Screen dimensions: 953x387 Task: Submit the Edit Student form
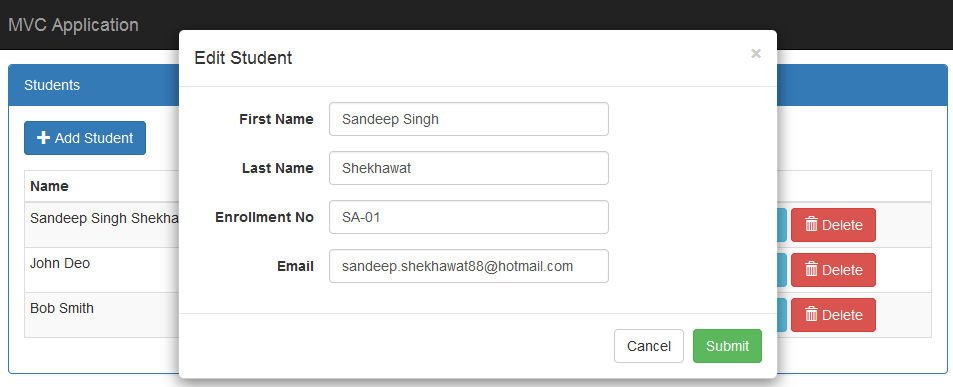pos(727,346)
